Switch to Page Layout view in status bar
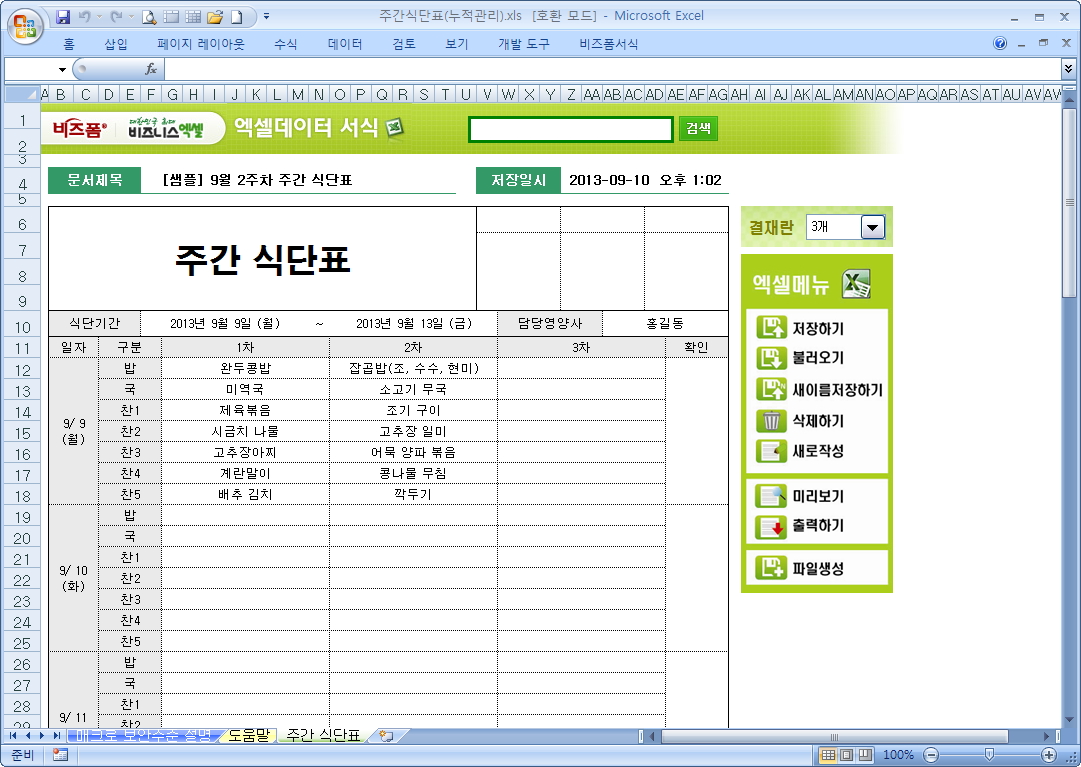Screen dimensions: 1081x767 click(847, 755)
